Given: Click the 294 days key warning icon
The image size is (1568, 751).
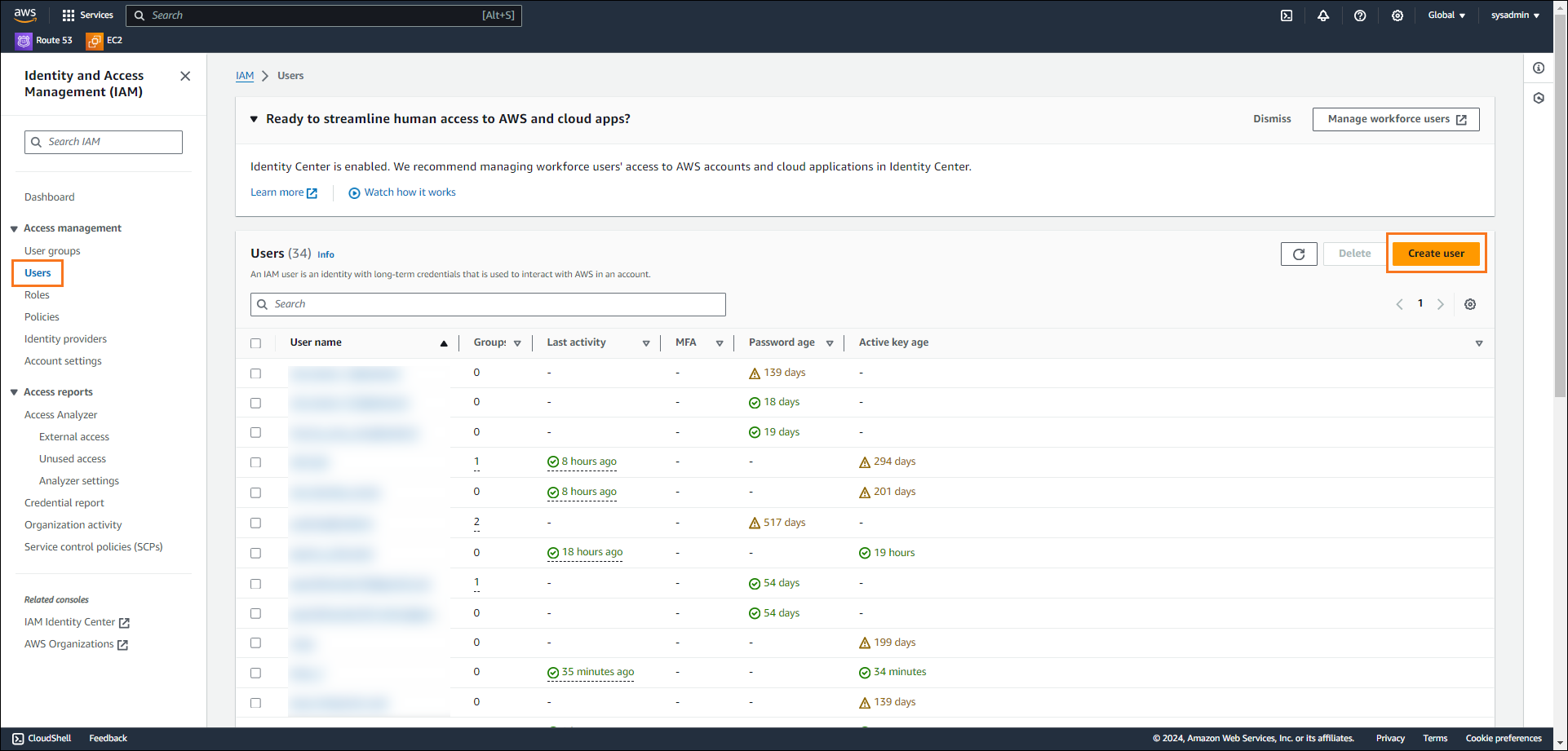Looking at the screenshot, I should coord(865,462).
